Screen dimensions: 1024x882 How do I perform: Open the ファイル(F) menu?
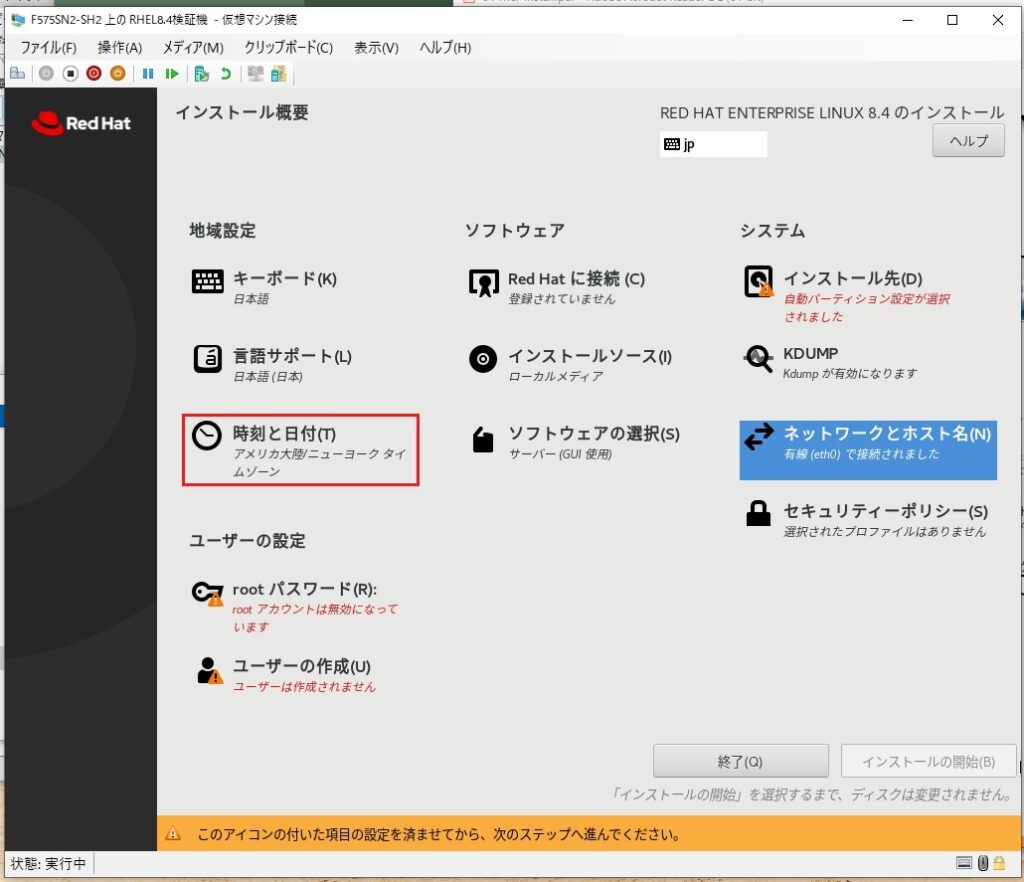click(48, 48)
